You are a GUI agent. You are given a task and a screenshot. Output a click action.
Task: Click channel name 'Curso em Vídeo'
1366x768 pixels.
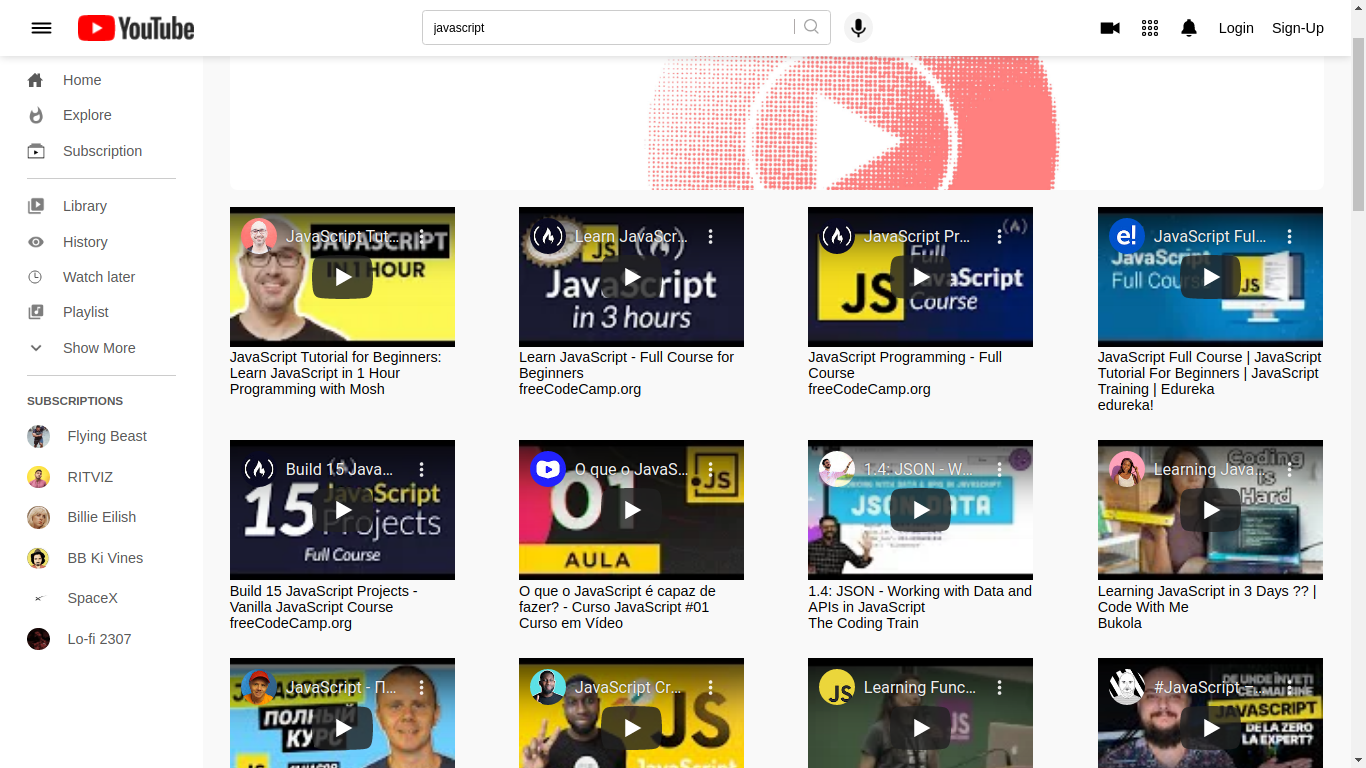click(571, 623)
